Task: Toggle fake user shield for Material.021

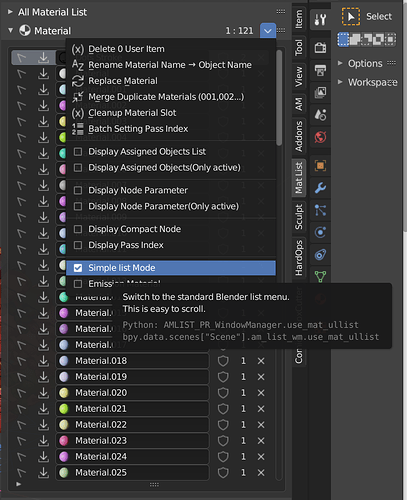Action: [x=223, y=409]
